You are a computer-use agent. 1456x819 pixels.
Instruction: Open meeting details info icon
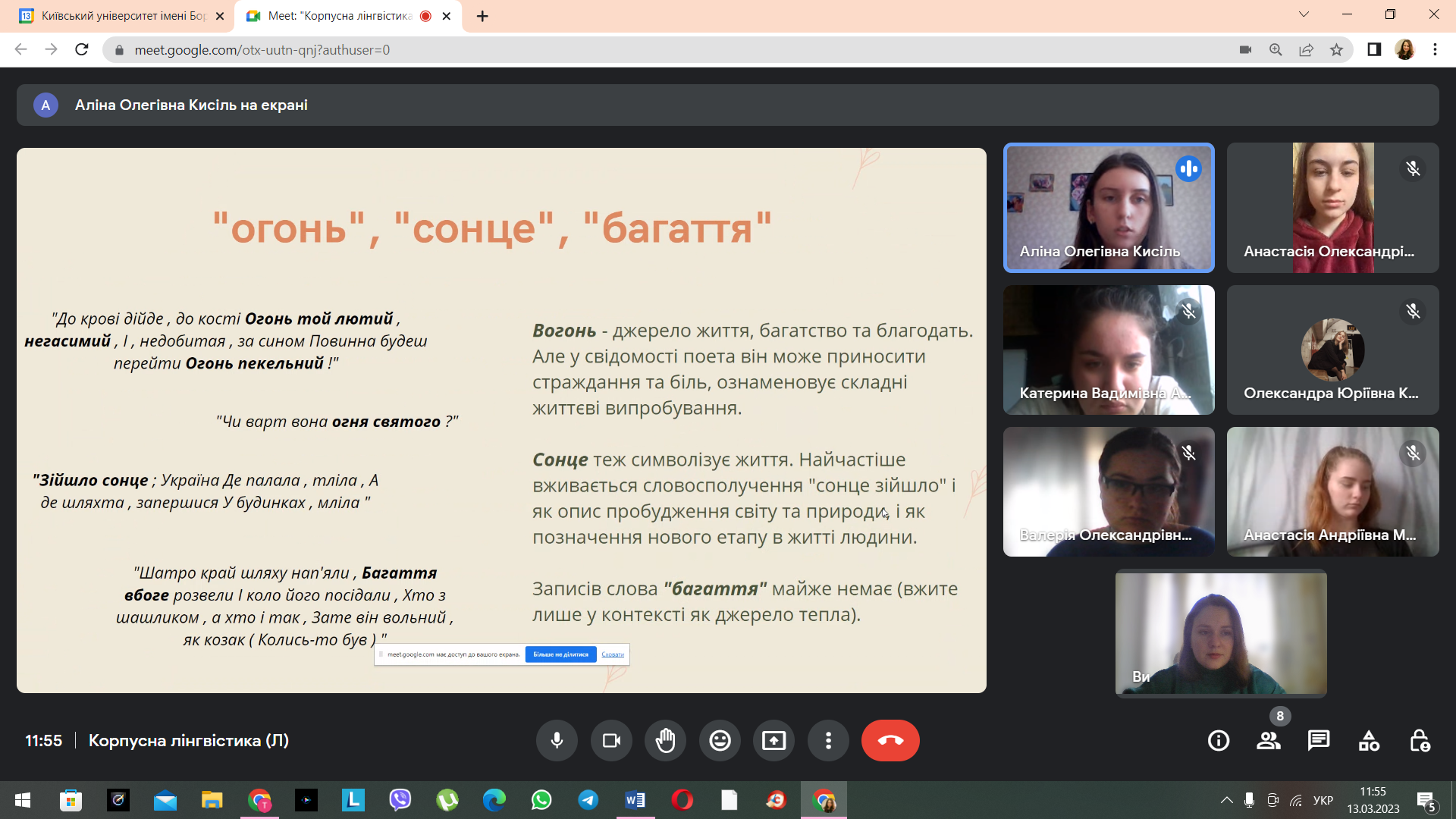(x=1219, y=741)
